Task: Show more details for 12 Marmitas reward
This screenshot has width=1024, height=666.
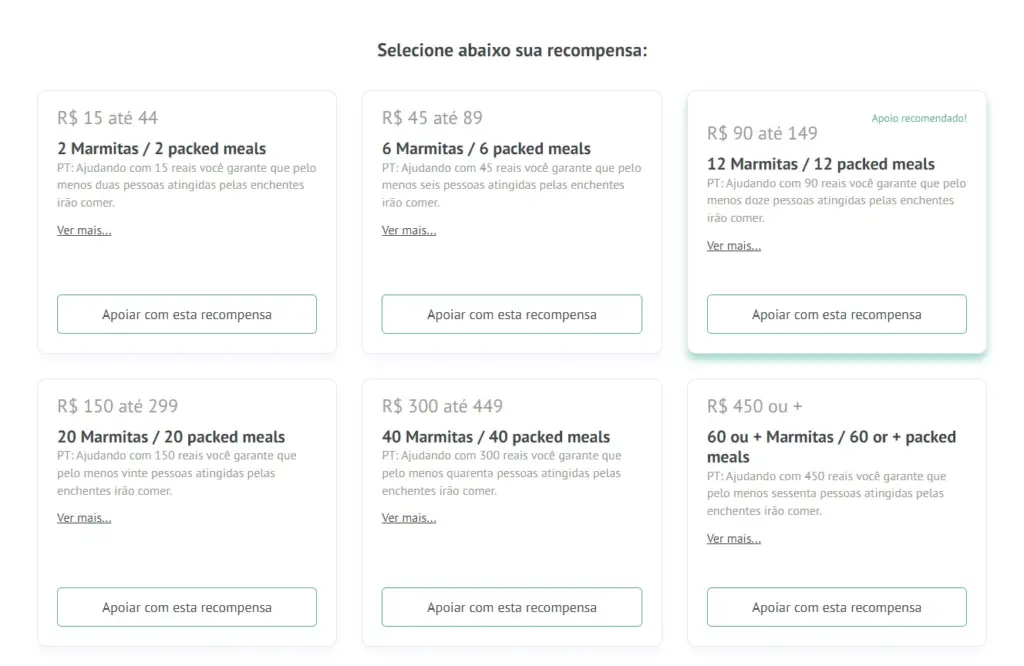Action: (734, 246)
